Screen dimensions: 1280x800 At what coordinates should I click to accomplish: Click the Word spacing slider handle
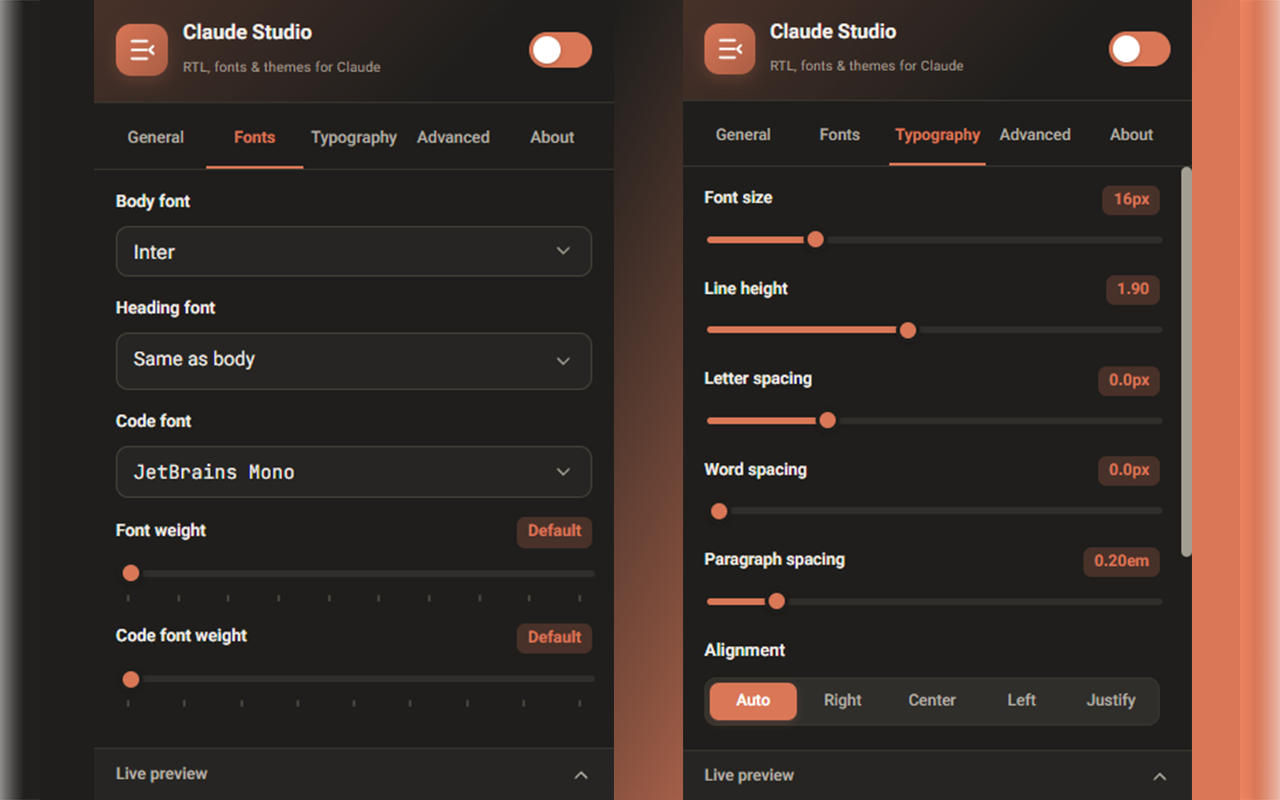click(x=719, y=511)
